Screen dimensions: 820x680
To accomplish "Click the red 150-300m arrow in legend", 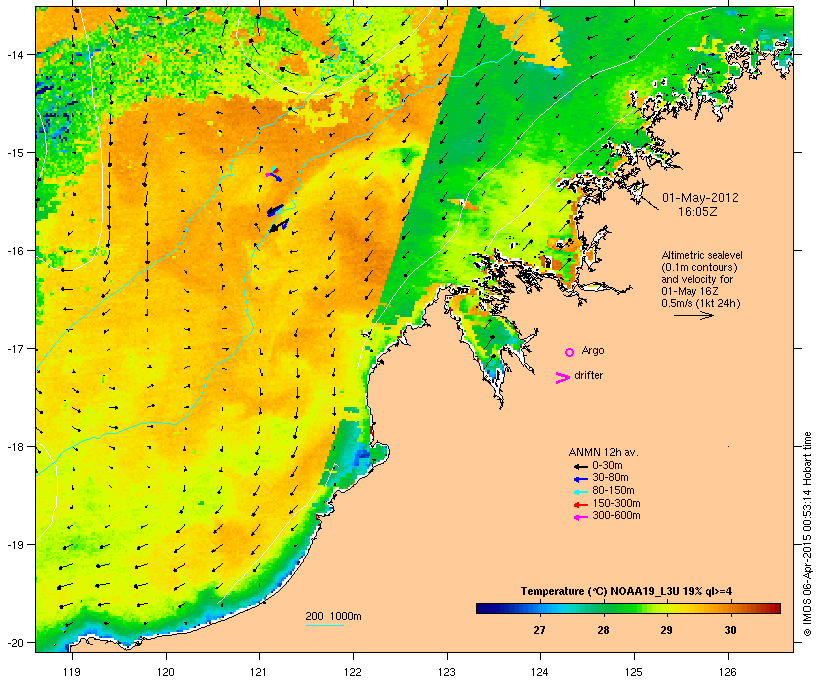I will [x=580, y=505].
